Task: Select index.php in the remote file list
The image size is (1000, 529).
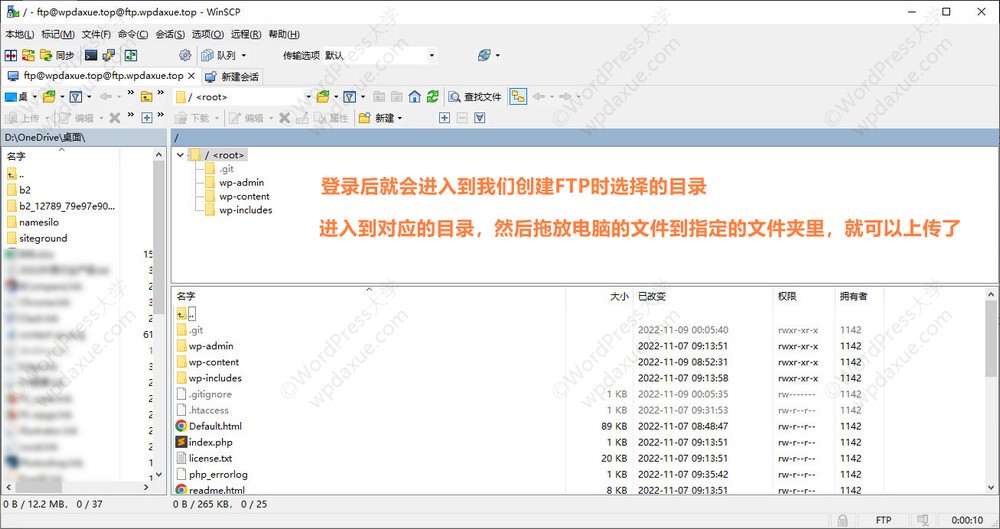Action: coord(210,442)
